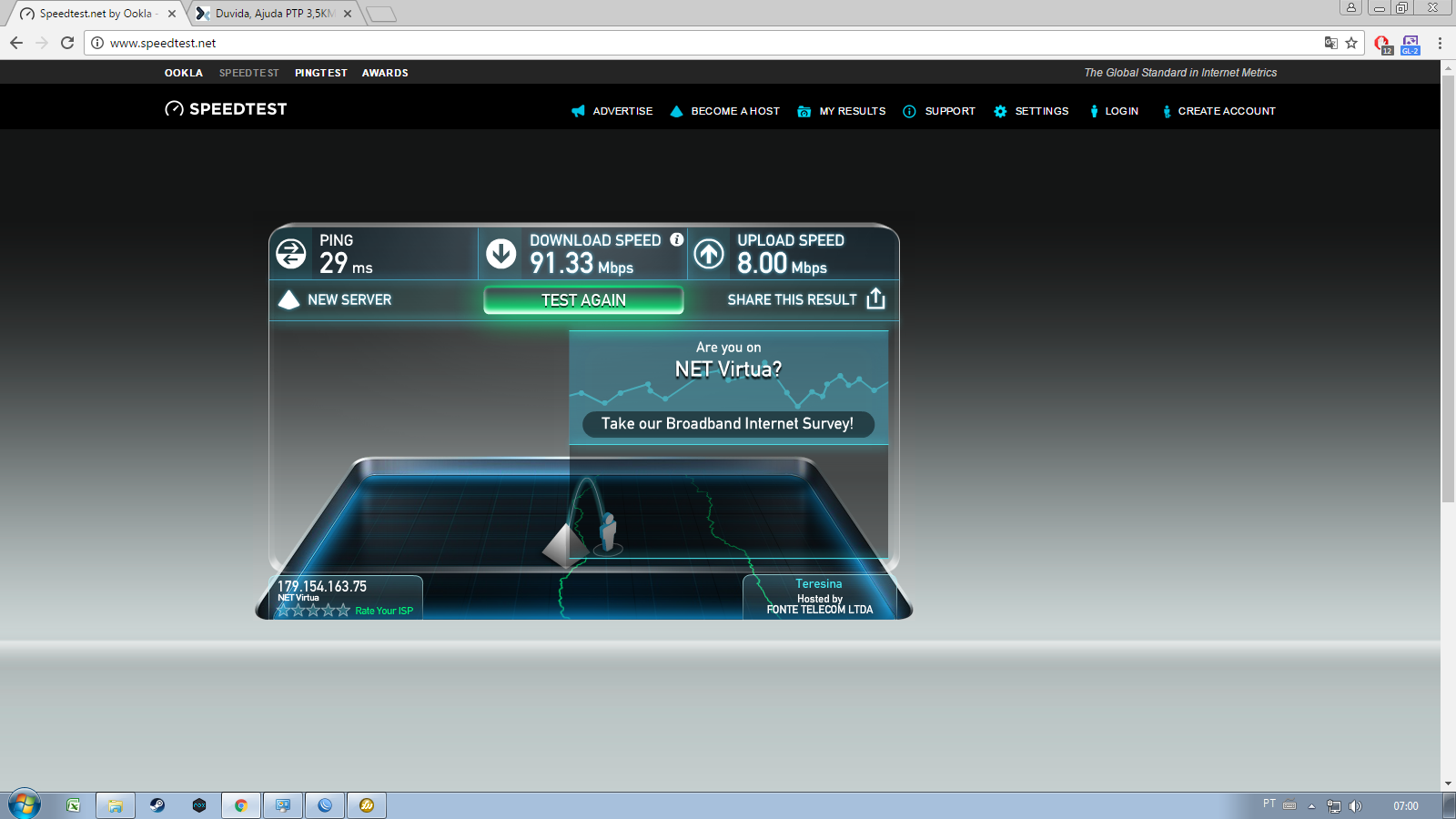
Task: Bookmark this page with the star icon
Action: pyautogui.click(x=1351, y=43)
